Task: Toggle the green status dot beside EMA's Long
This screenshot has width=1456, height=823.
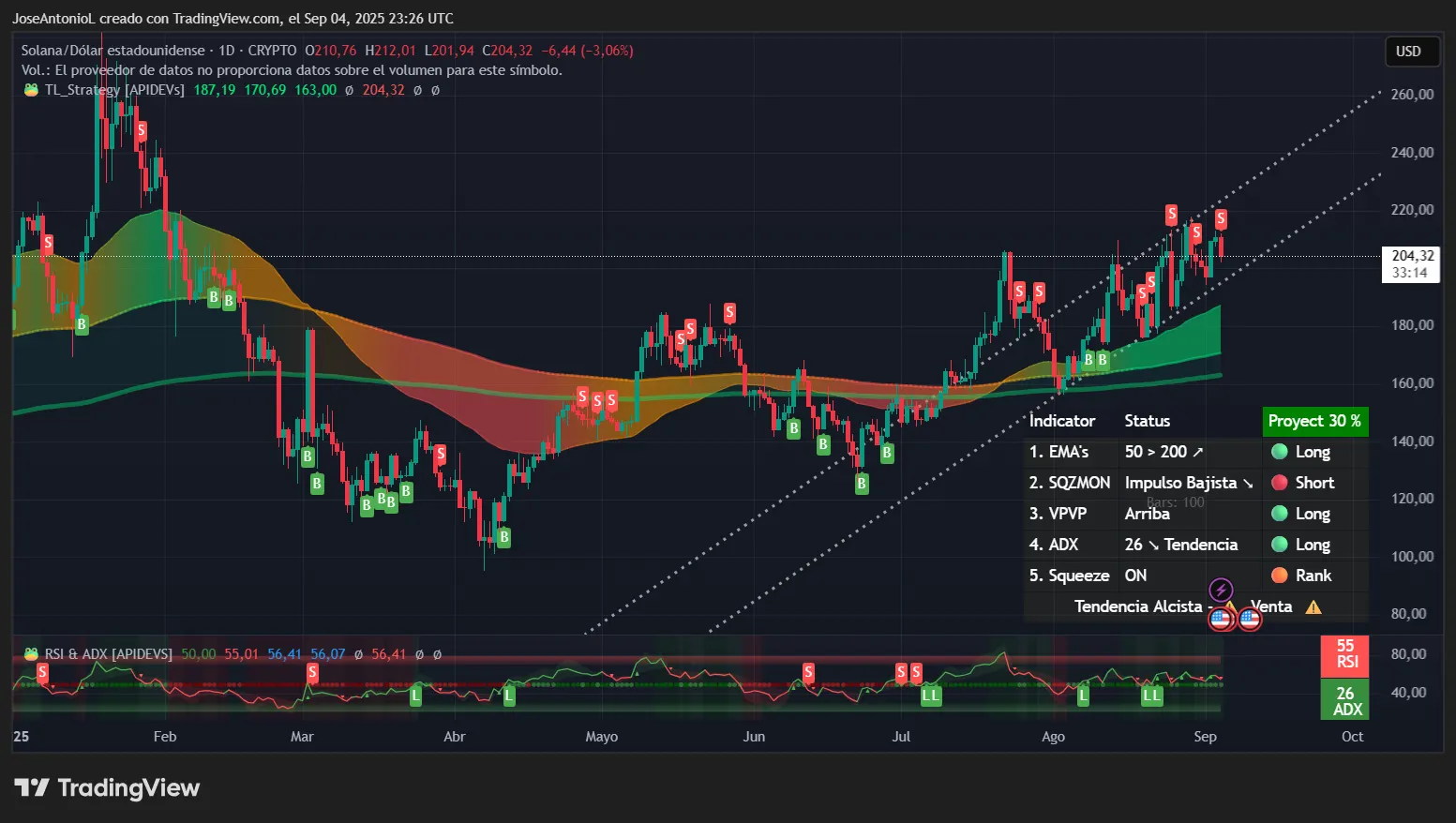Action: pyautogui.click(x=1279, y=452)
